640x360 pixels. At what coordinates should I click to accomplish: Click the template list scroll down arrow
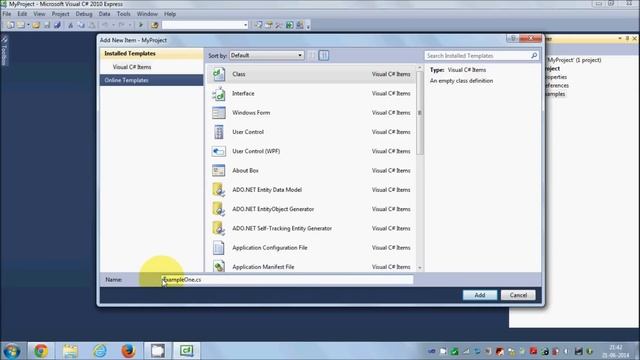[420, 268]
